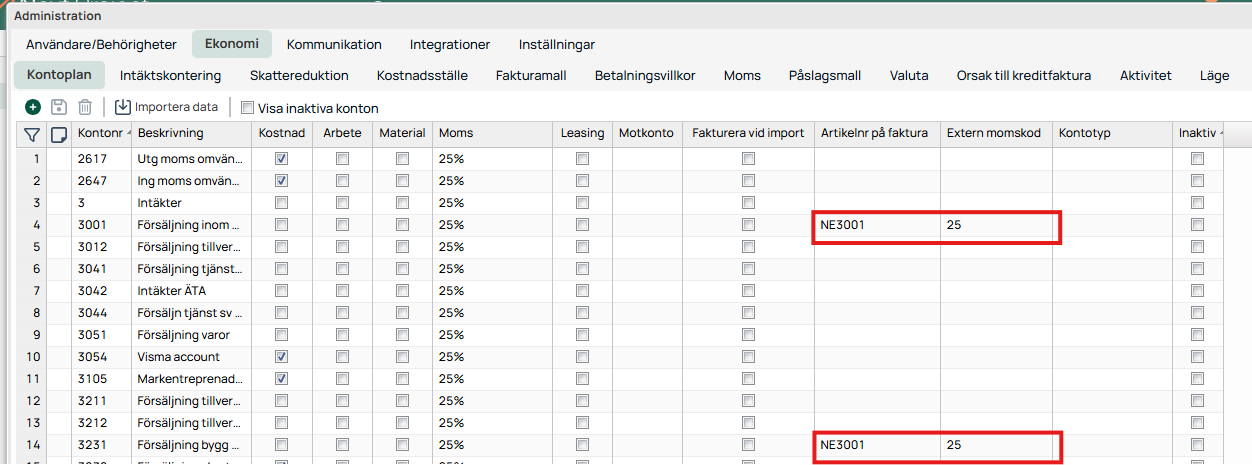Uncheck Kostnad for account 2617
The height and width of the screenshot is (465, 1252).
282,159
